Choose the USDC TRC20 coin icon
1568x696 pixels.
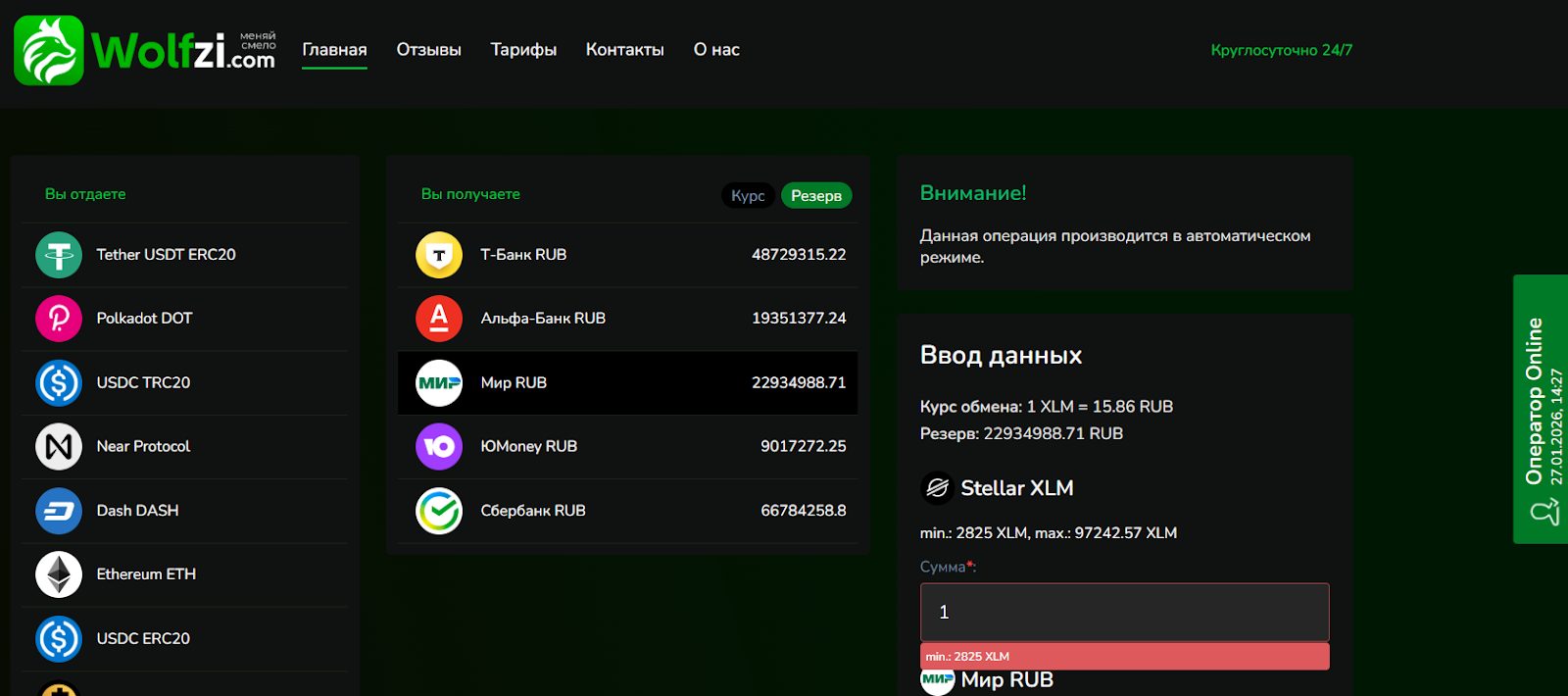(x=59, y=382)
